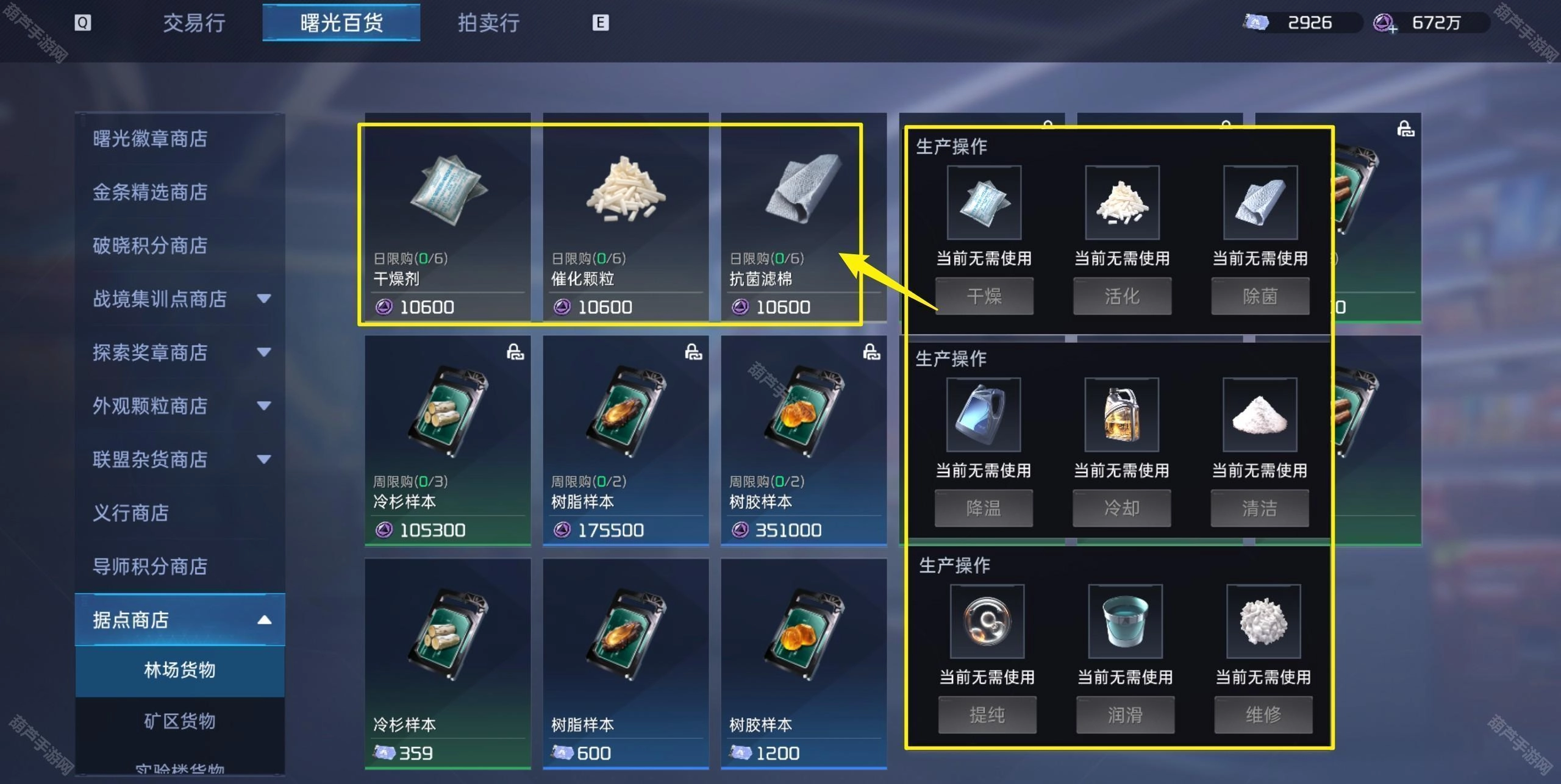Click the 维修 production button
This screenshot has height=784, width=1561.
coord(1263,715)
